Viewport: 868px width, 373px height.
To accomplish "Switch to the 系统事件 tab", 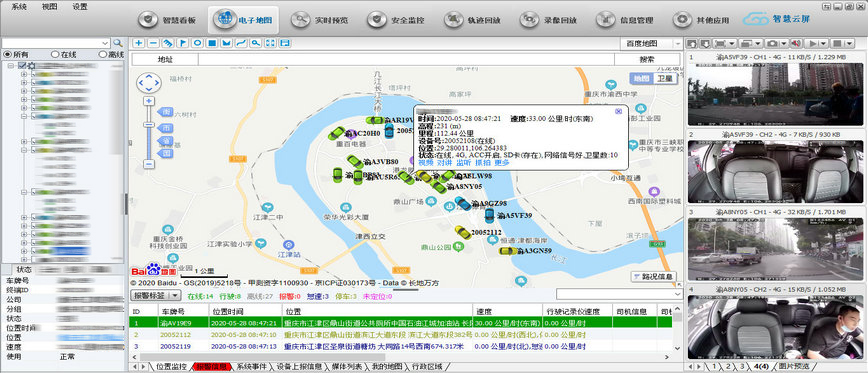I will pos(251,367).
